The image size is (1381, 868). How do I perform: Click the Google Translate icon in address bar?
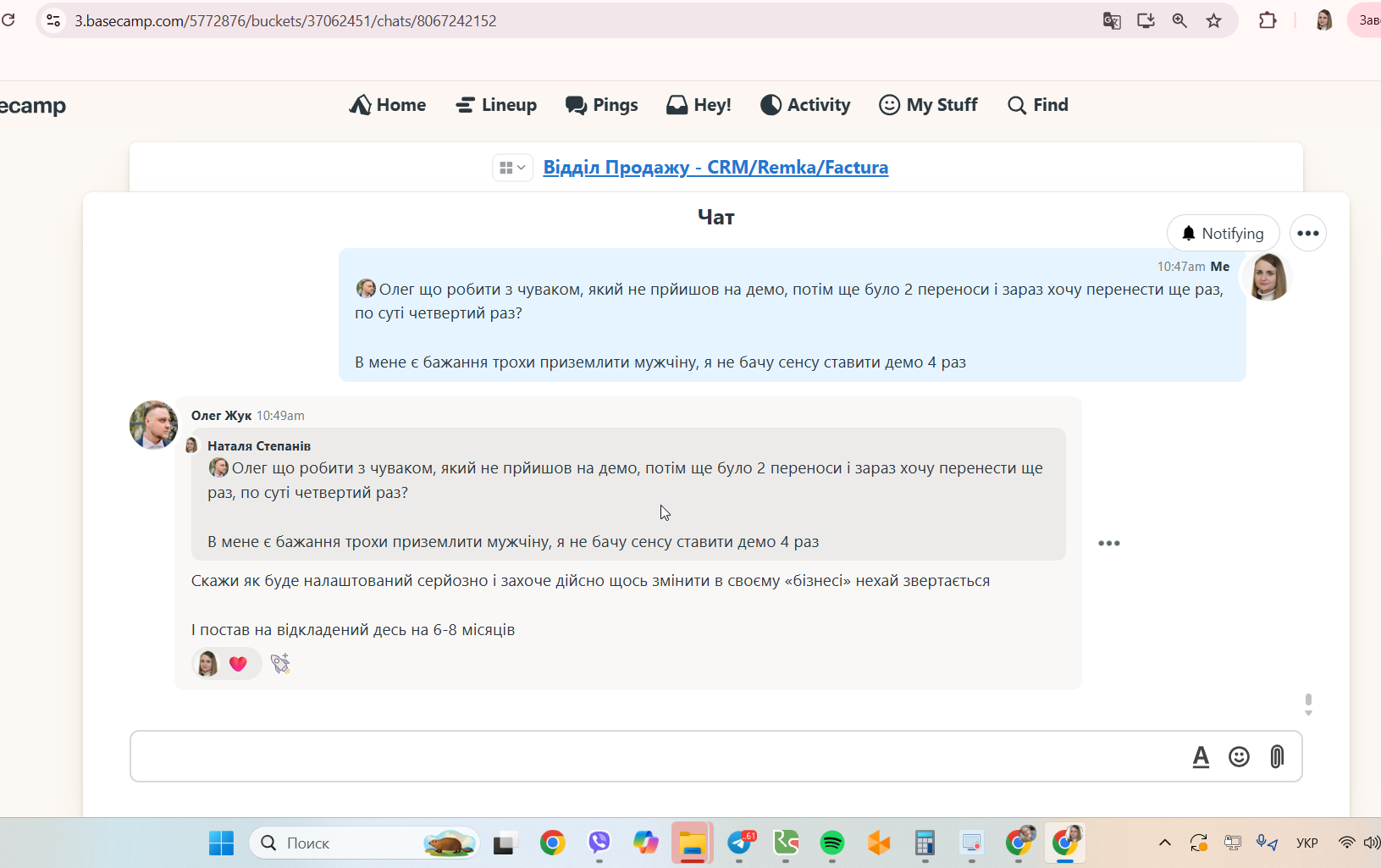pyautogui.click(x=1112, y=20)
